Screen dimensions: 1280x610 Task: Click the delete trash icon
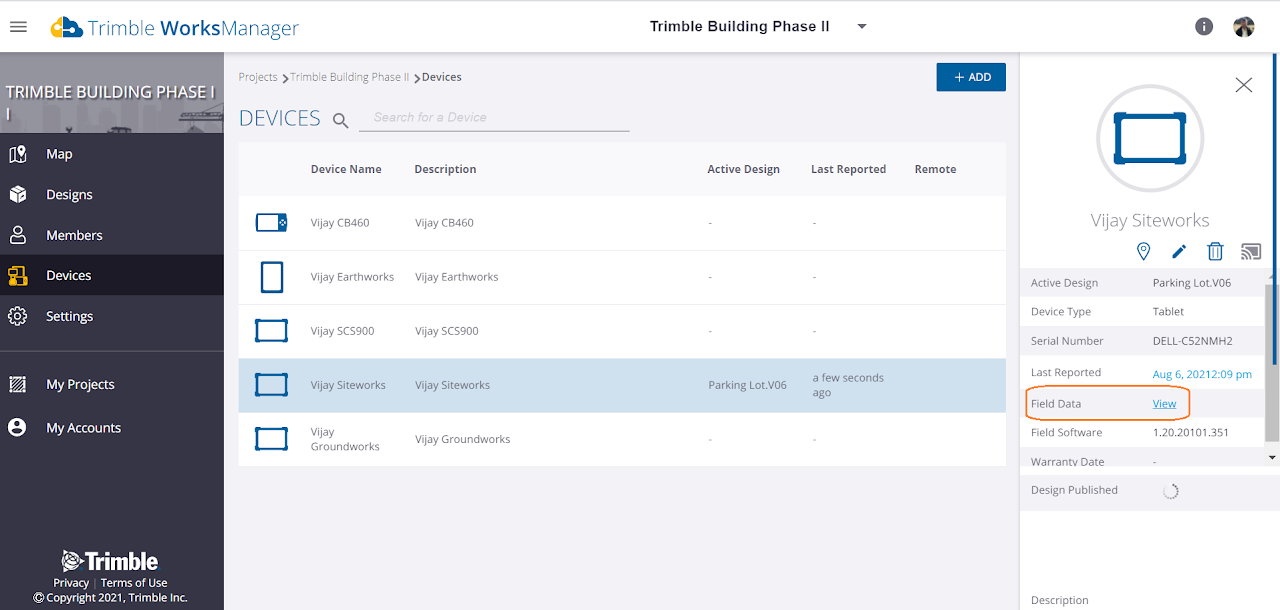point(1215,251)
